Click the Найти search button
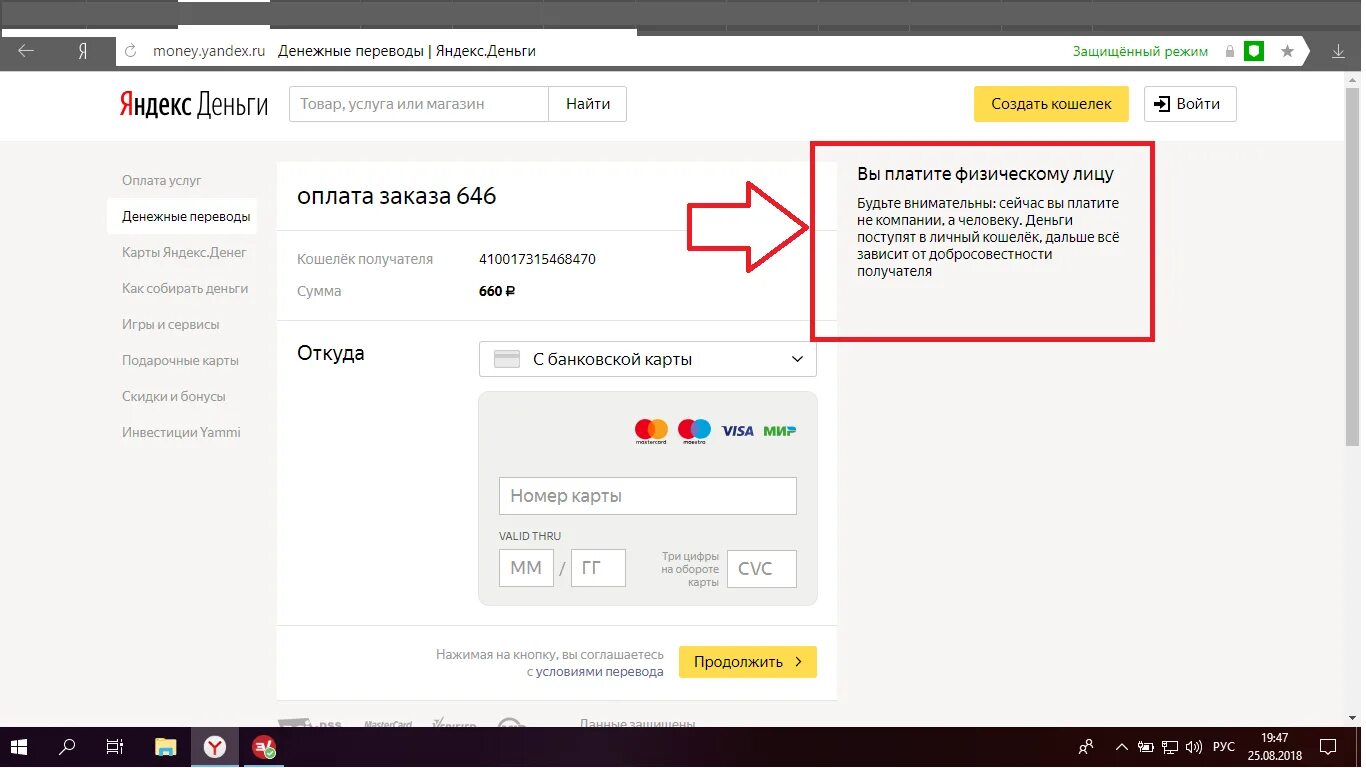The image size is (1366, 768). click(588, 104)
